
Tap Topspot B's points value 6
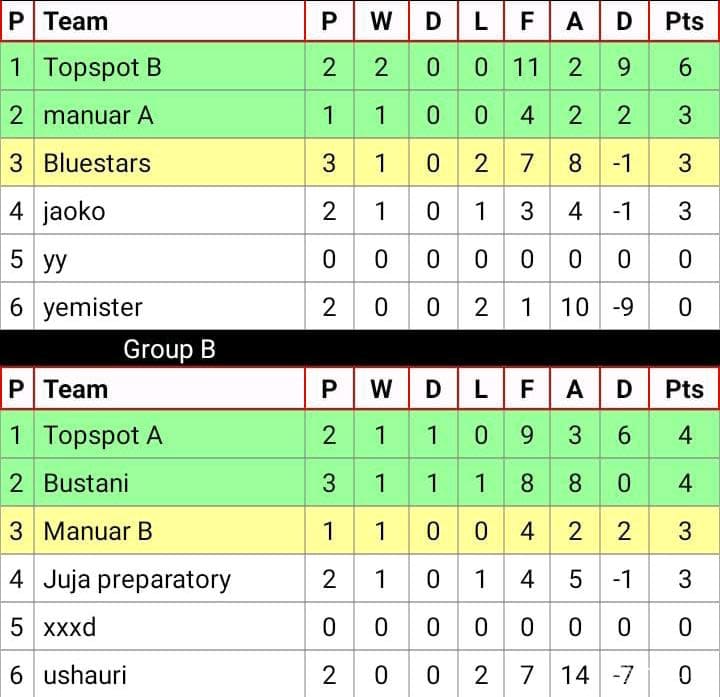click(x=685, y=67)
